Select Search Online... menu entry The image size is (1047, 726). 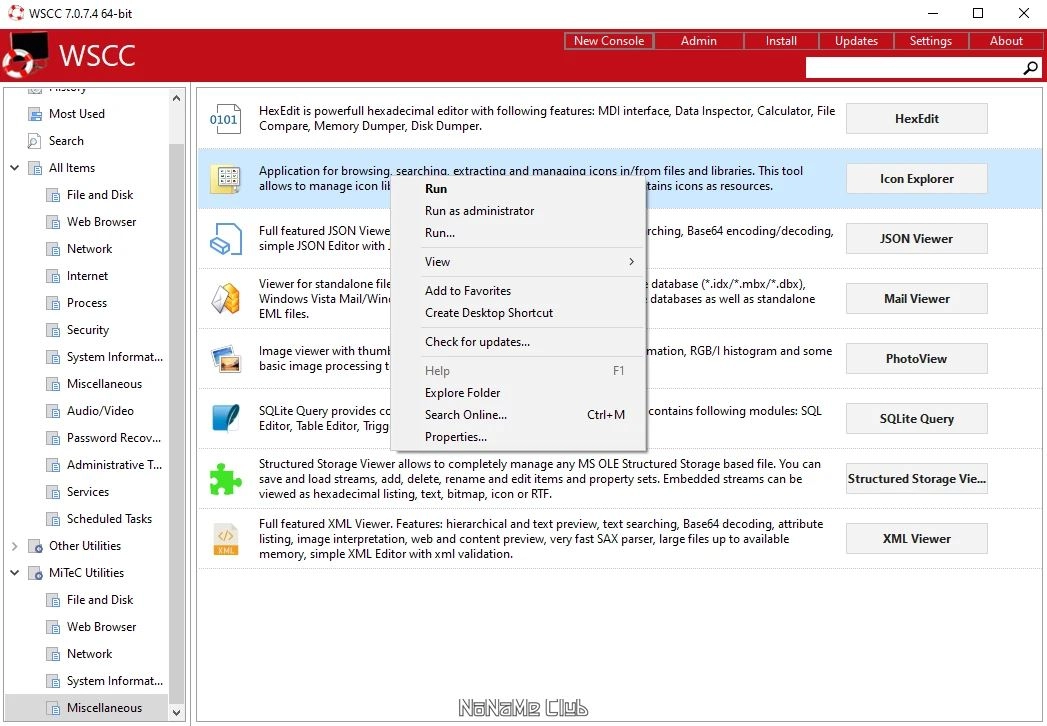(x=518, y=415)
